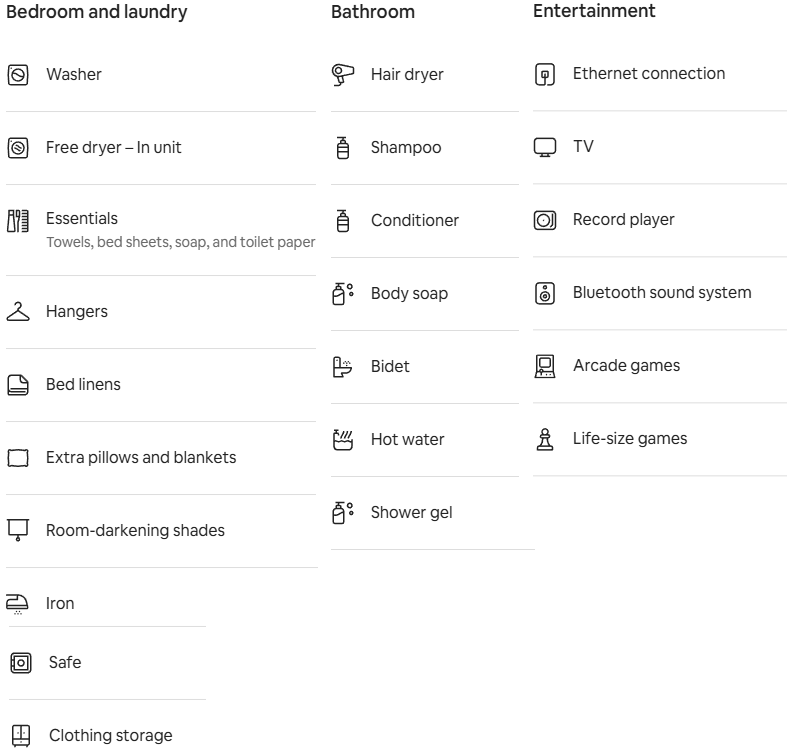Screen dimensions: 800x750
Task: Click the Record player icon
Action: coord(544,220)
